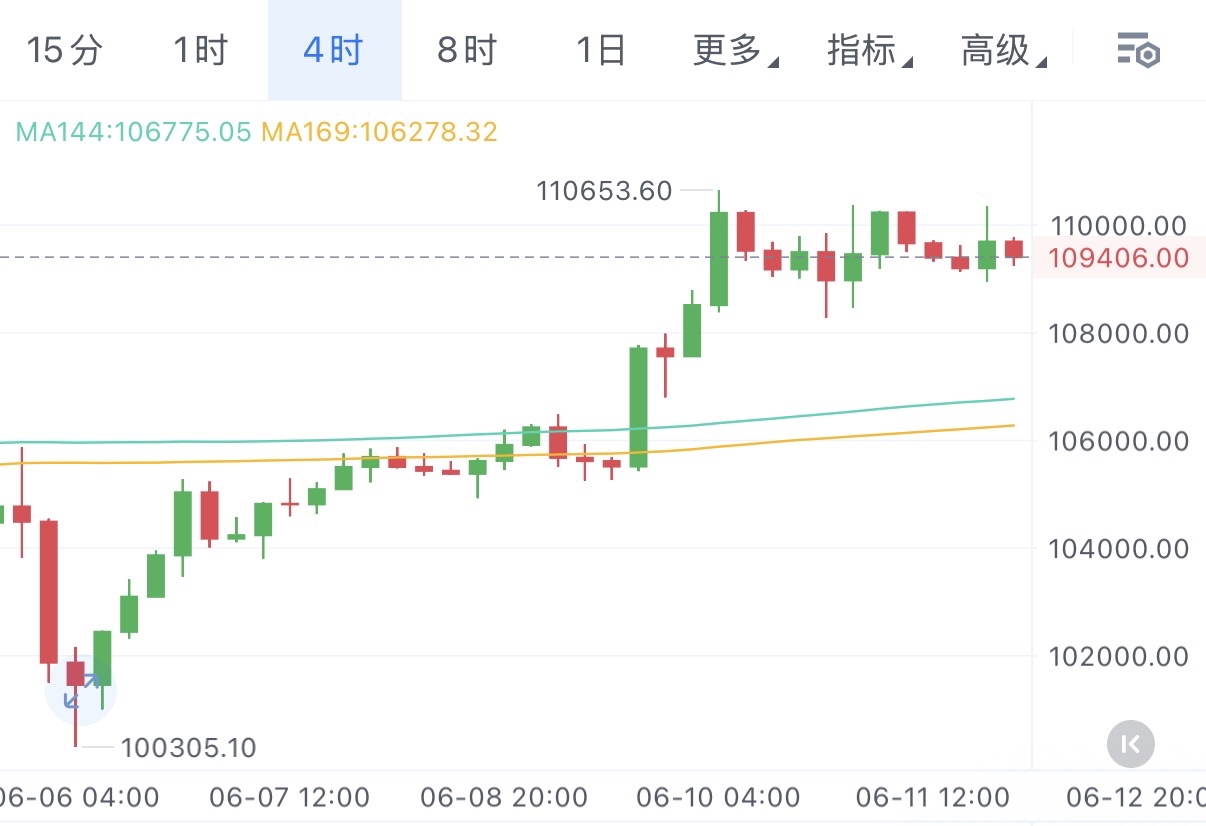This screenshot has width=1206, height=826.
Task: Click the 108000.00 price axis label
Action: (x=1117, y=333)
